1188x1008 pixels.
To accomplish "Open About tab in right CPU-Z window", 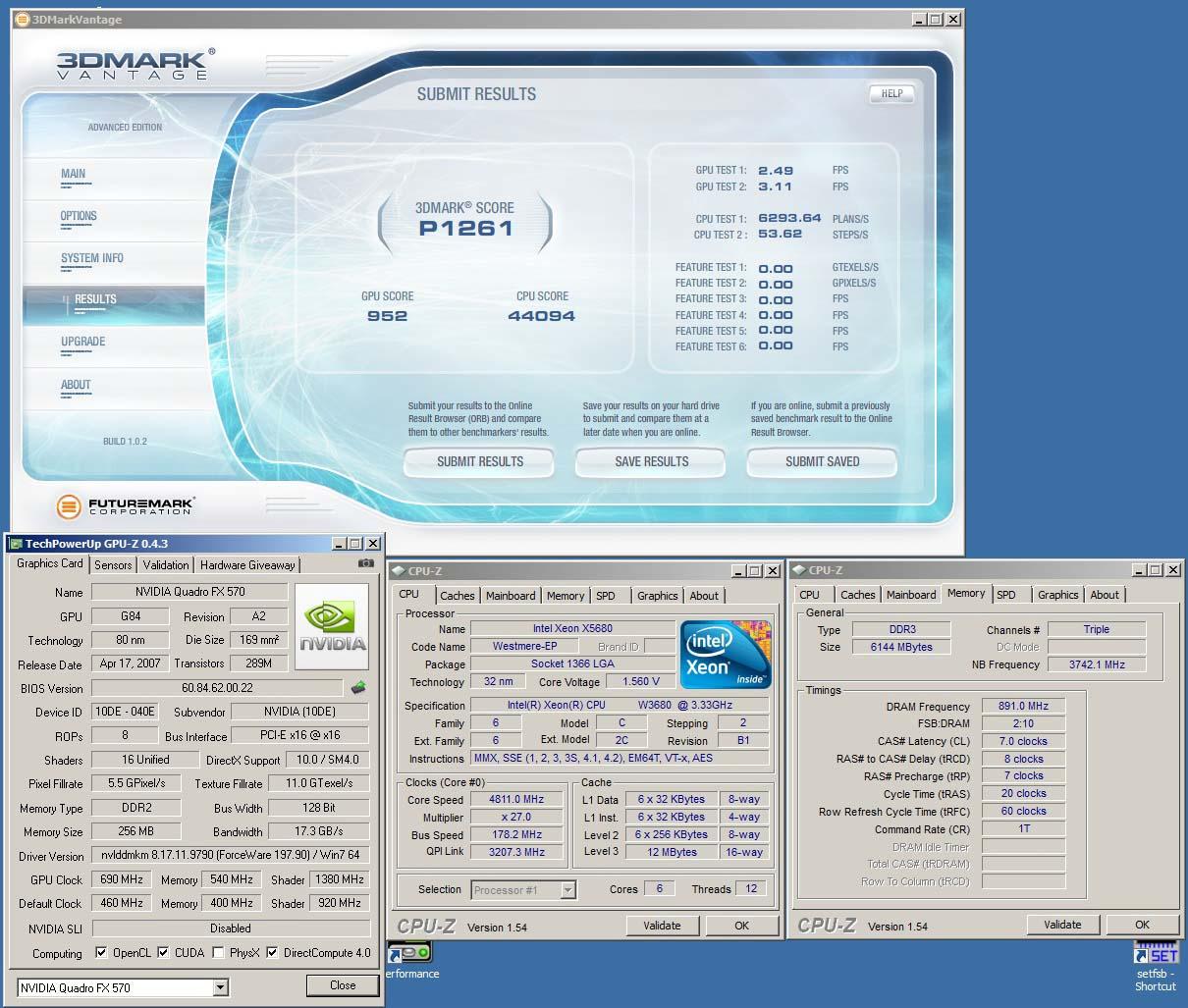I will click(1105, 595).
